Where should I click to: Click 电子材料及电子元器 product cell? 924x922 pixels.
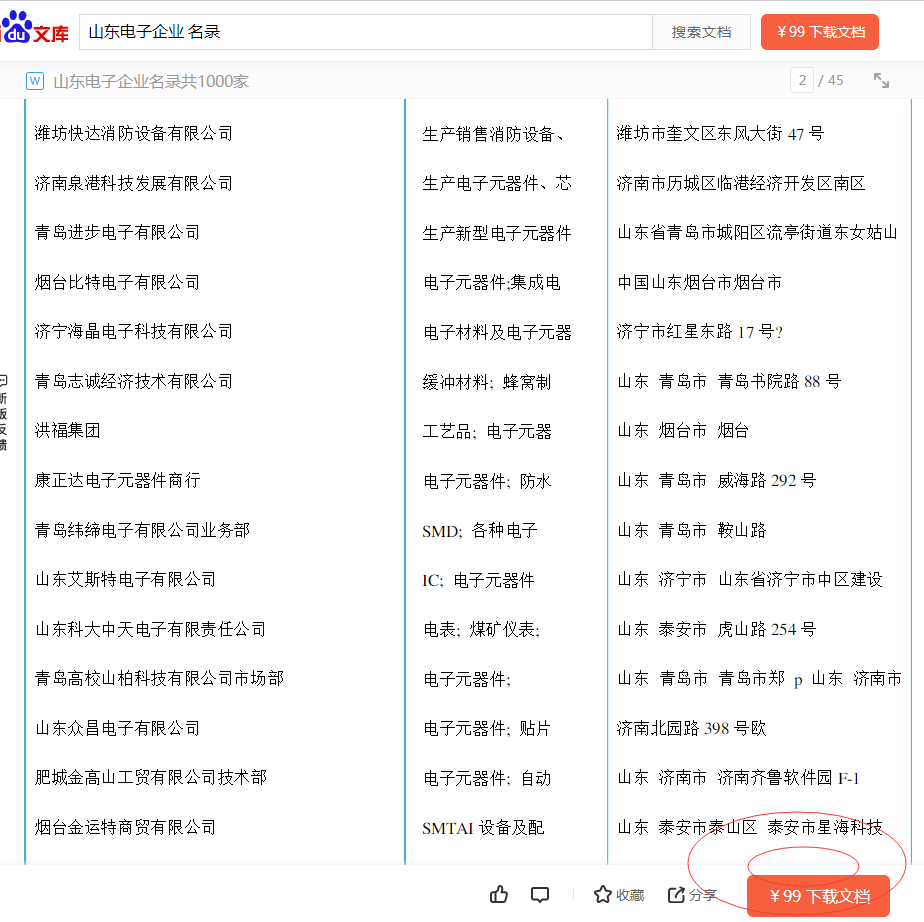tap(497, 332)
